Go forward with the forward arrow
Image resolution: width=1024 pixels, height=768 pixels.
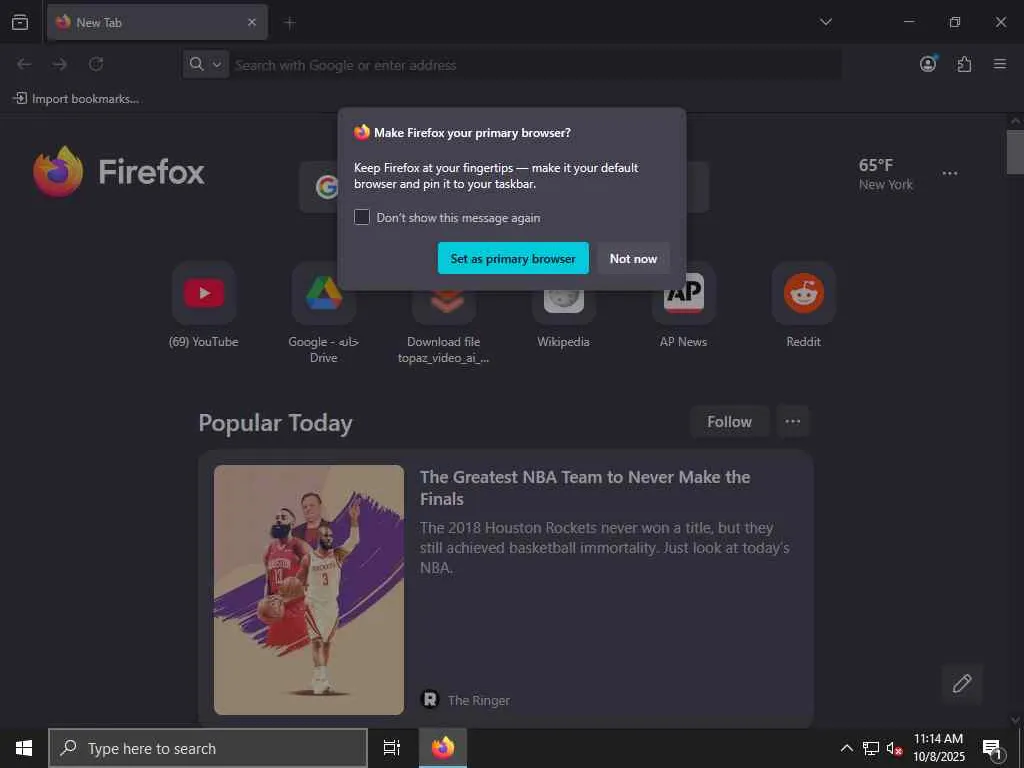60,64
